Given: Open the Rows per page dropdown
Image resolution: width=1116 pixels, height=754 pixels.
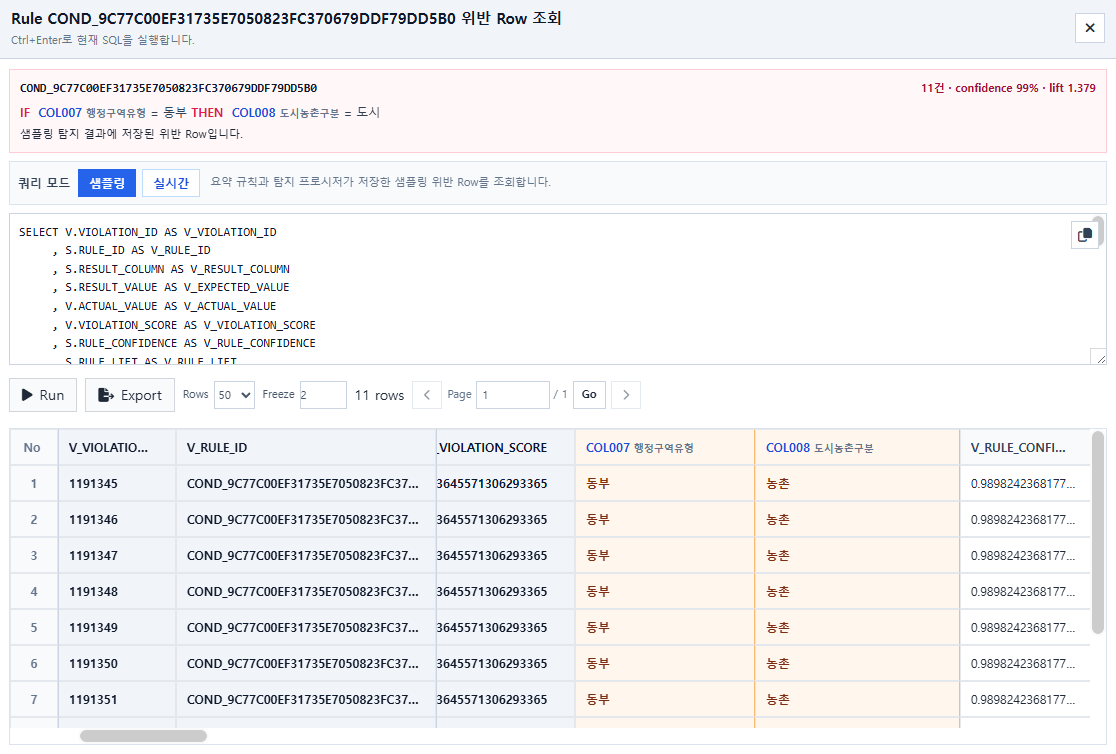Looking at the screenshot, I should 234,394.
